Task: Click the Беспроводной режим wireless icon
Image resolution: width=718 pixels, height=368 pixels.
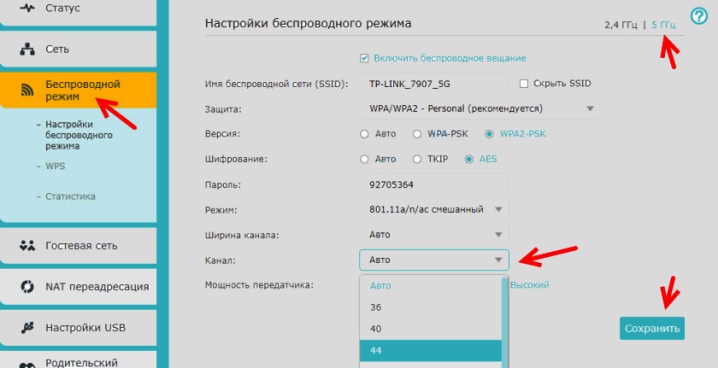Action: coord(27,90)
